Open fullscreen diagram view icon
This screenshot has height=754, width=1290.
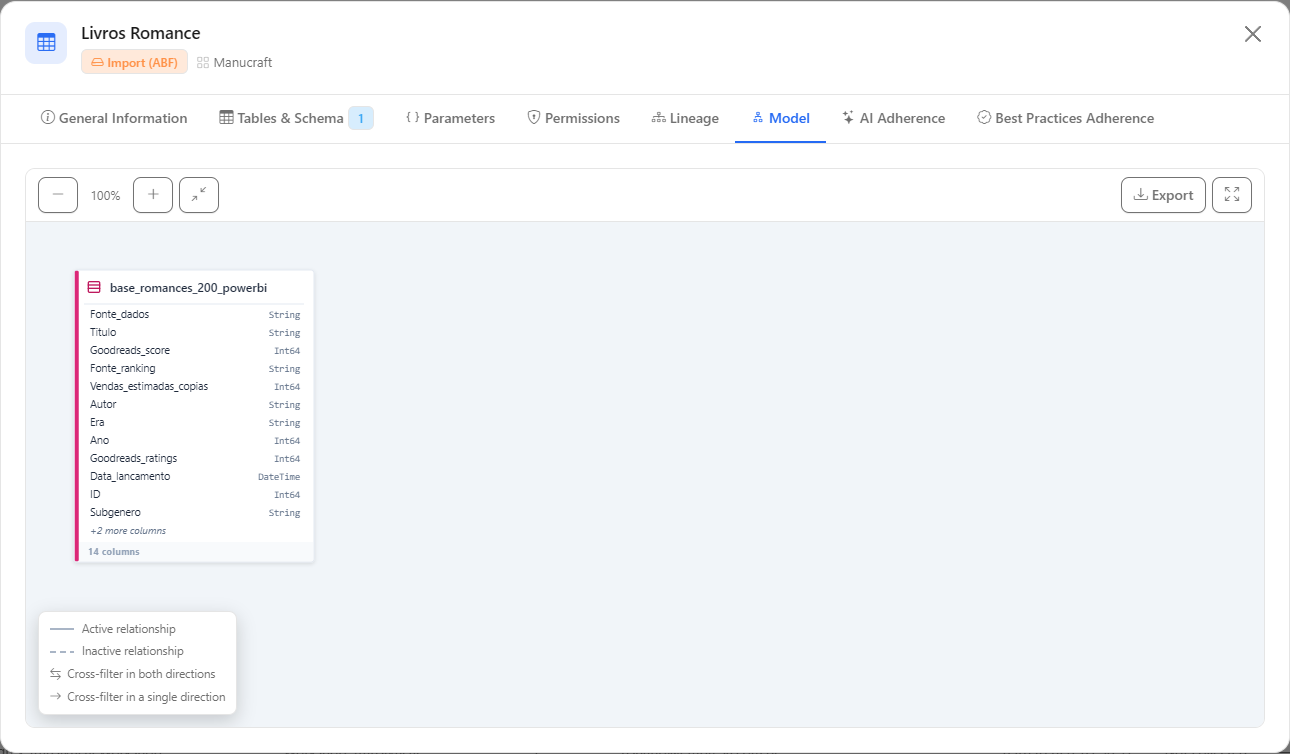(x=1232, y=195)
